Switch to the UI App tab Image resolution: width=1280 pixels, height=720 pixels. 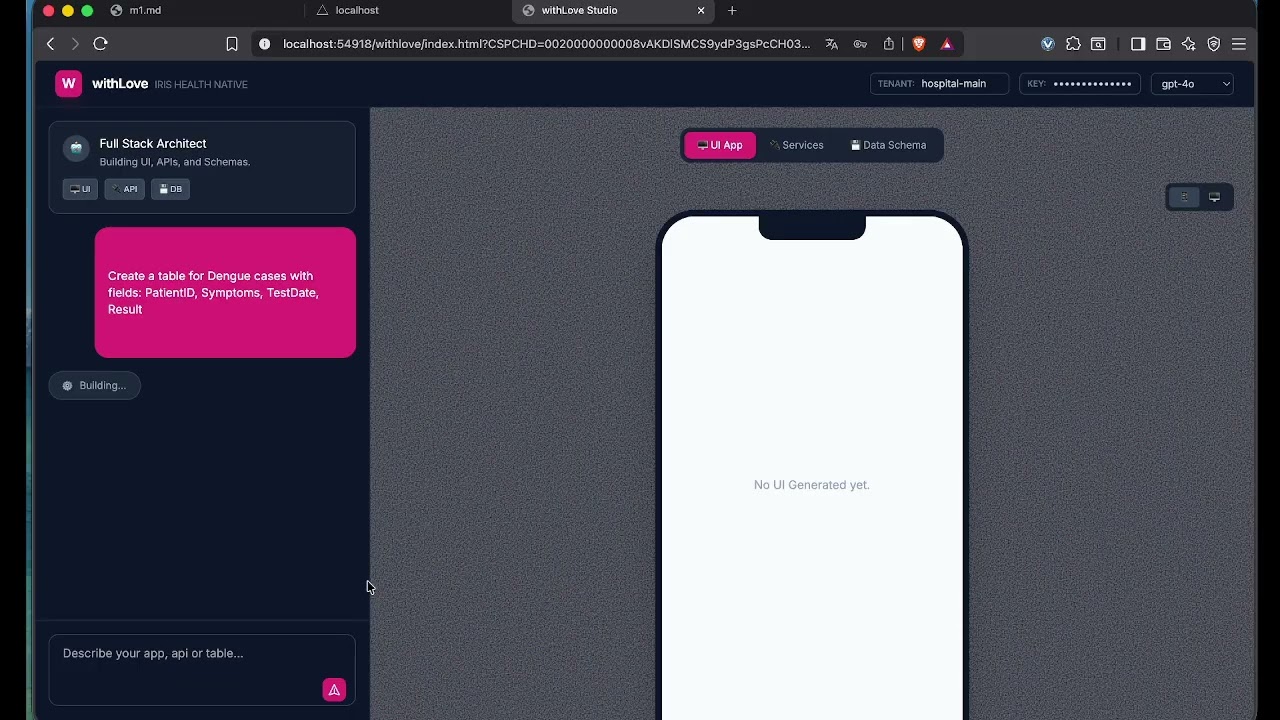tap(720, 145)
